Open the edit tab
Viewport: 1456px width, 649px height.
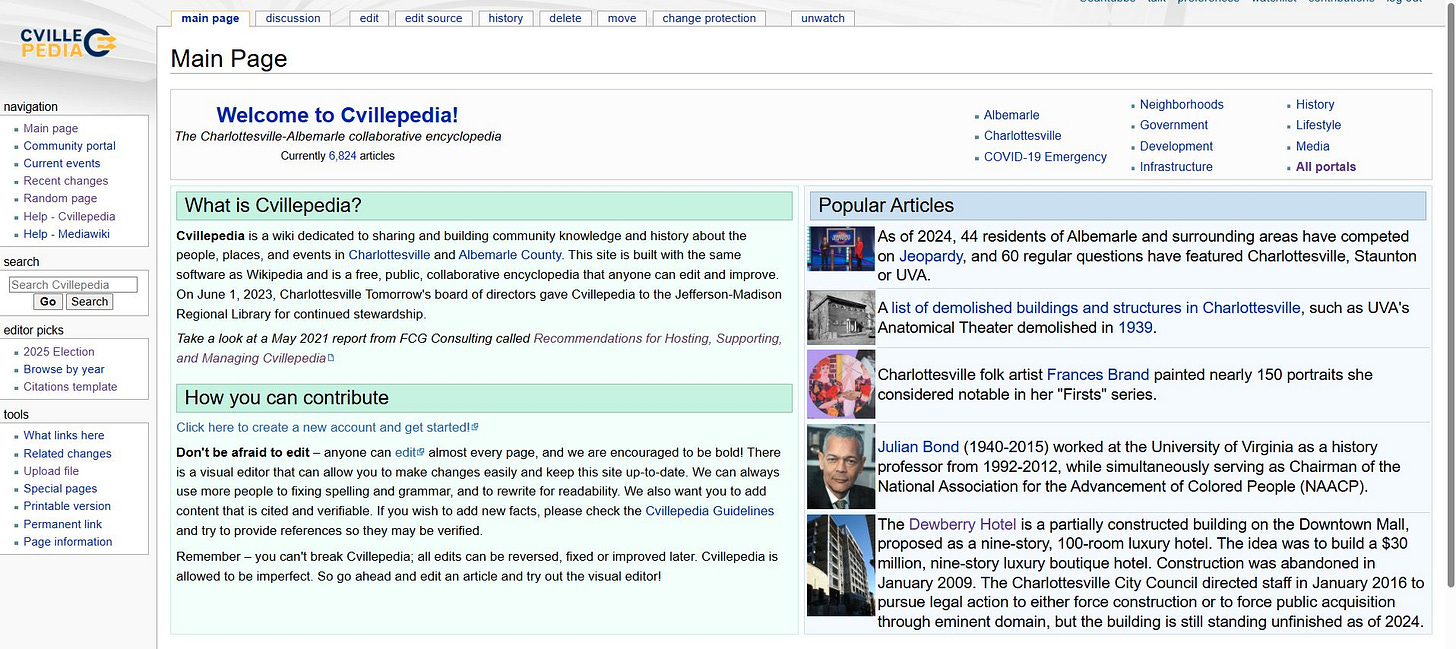pos(369,18)
